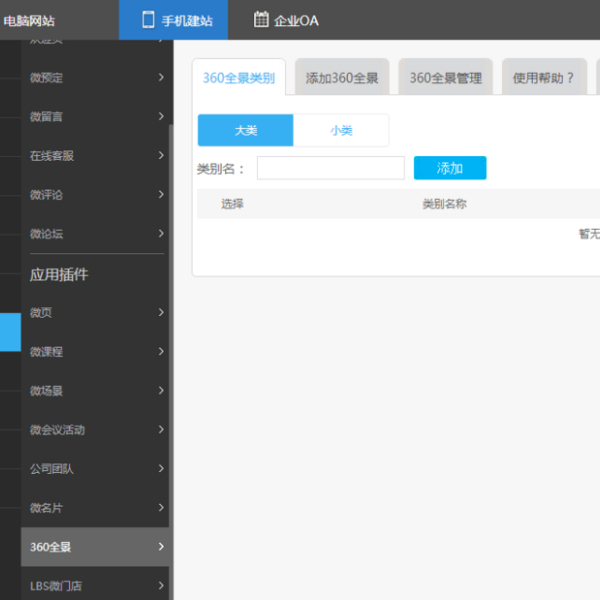Open the 微评论 sidebar item

click(47, 195)
